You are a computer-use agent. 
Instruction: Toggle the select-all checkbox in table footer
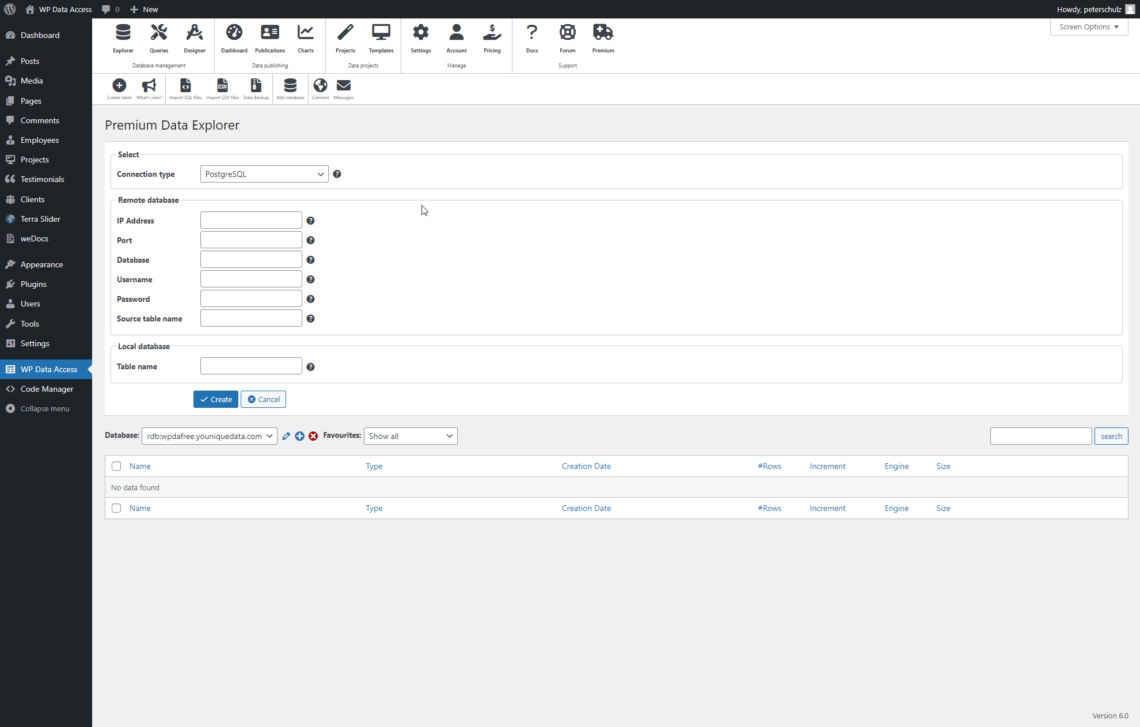117,508
